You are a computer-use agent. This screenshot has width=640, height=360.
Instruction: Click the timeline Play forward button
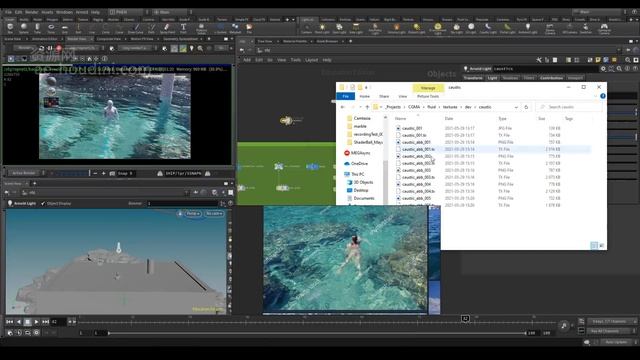coord(36,322)
